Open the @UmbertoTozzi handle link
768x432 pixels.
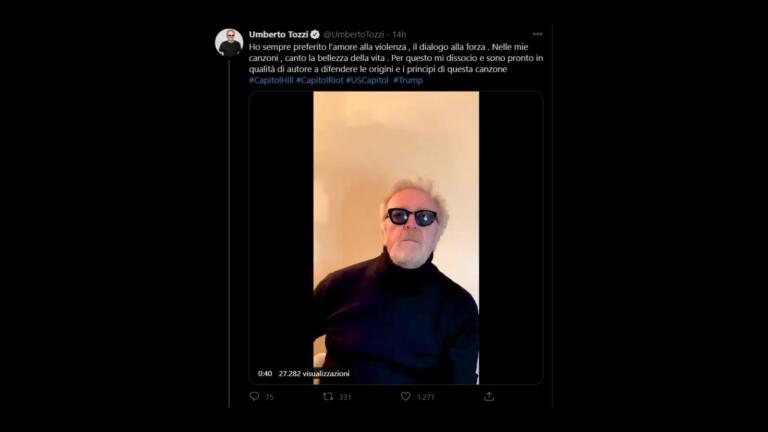tap(354, 34)
